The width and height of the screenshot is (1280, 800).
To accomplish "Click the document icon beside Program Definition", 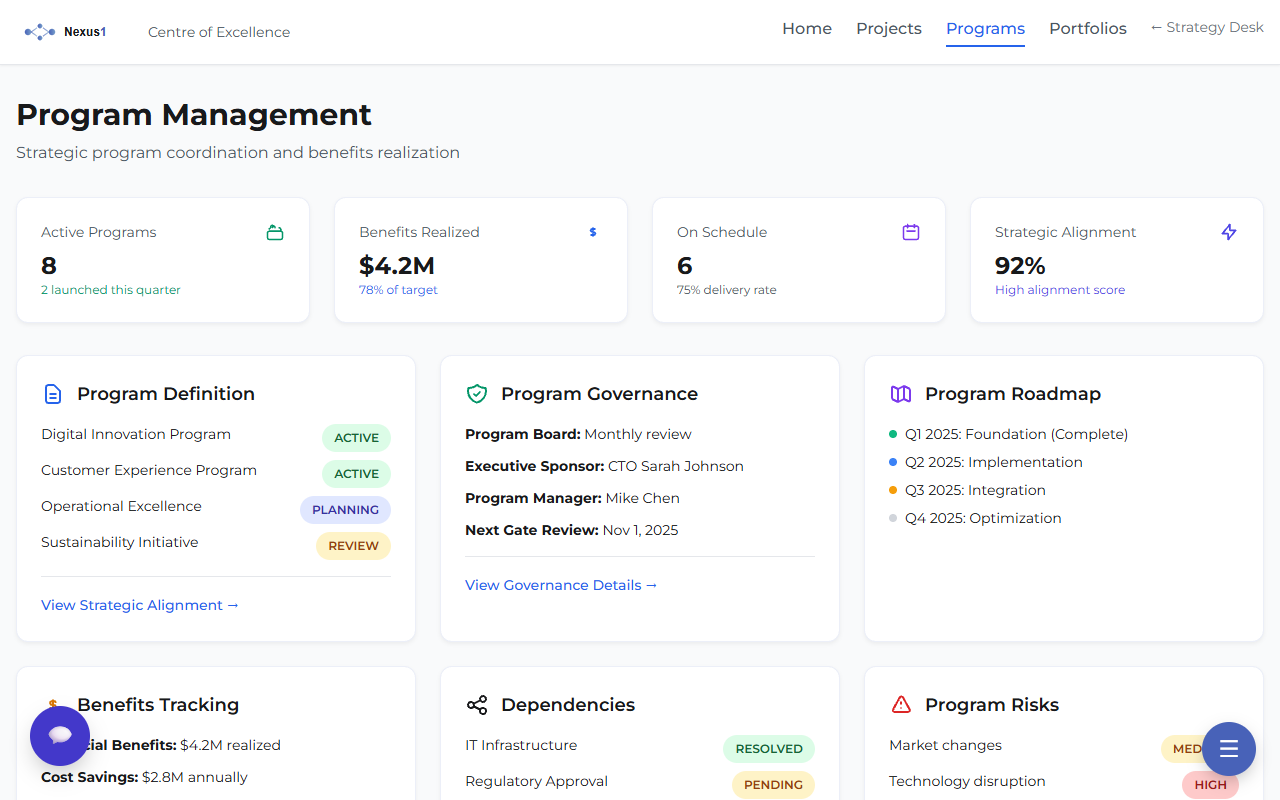I will pyautogui.click(x=53, y=393).
